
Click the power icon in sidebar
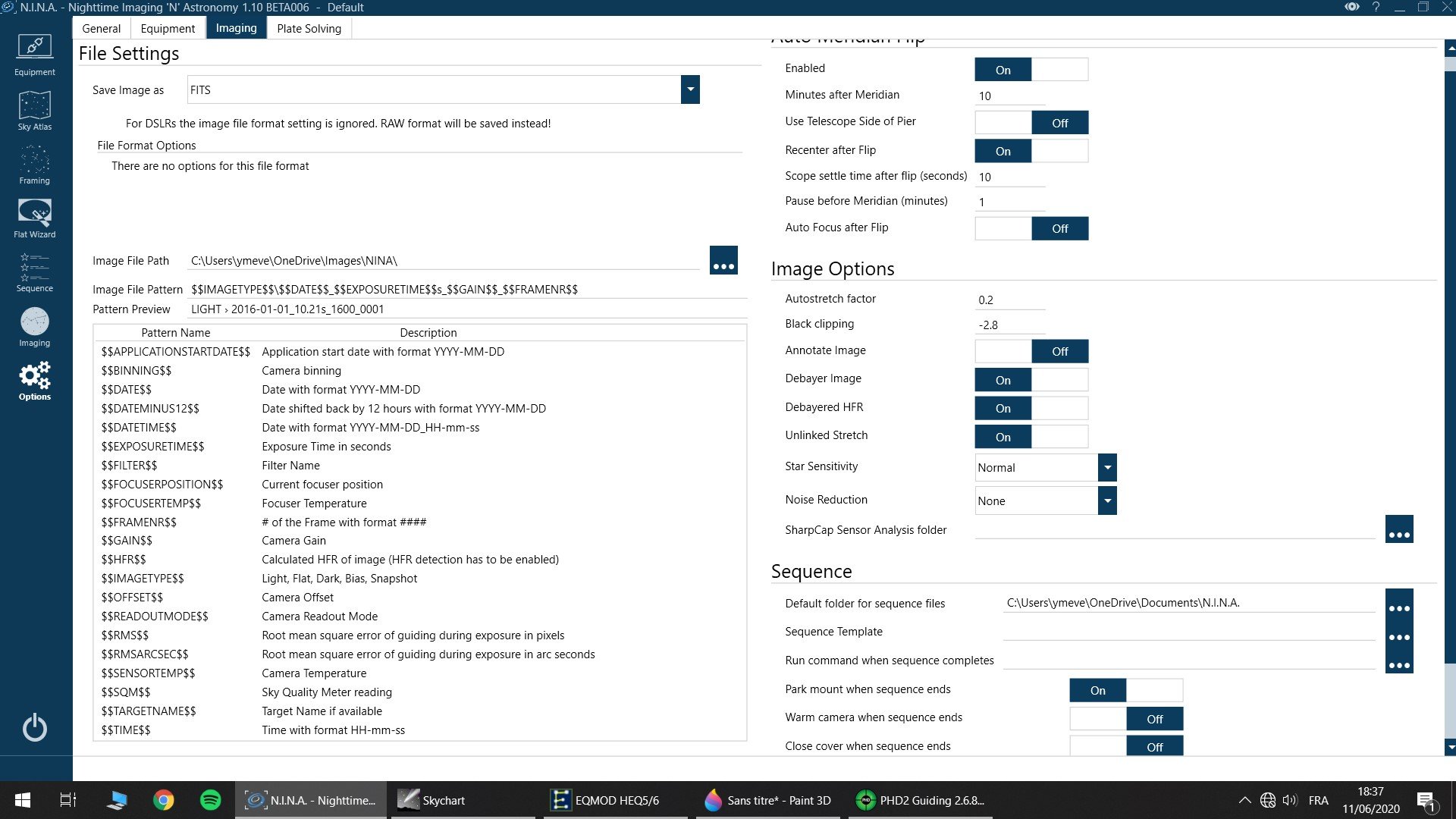(x=34, y=728)
